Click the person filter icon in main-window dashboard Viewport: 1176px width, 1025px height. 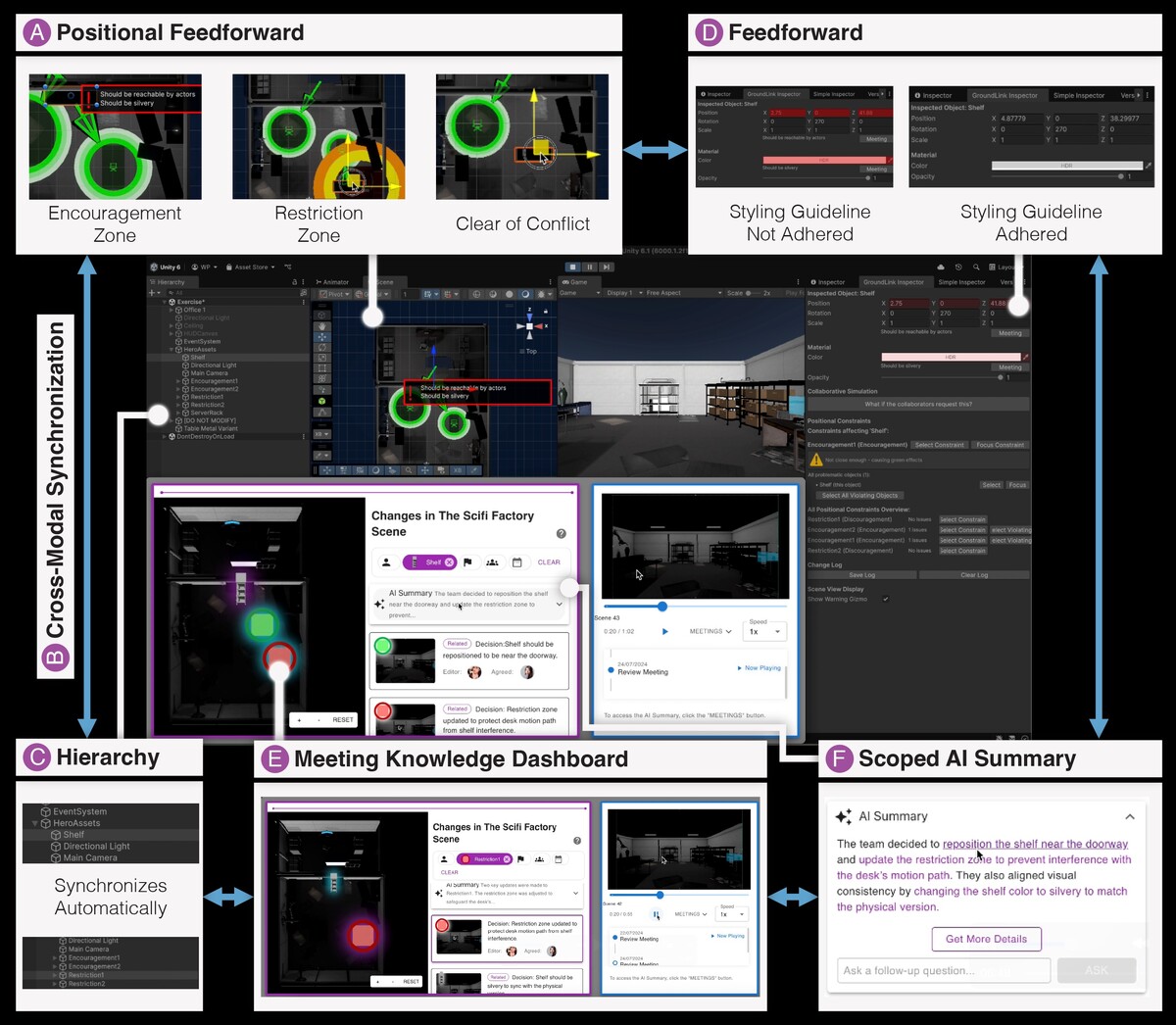[x=386, y=562]
